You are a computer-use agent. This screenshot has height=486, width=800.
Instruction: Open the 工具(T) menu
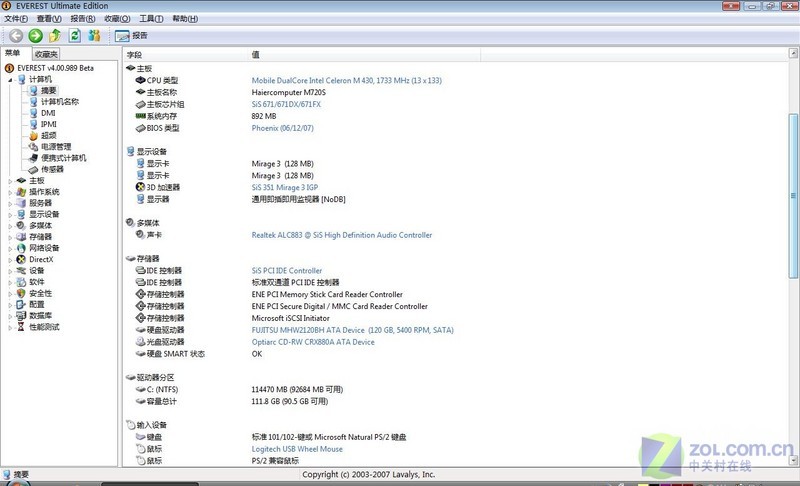click(x=151, y=19)
